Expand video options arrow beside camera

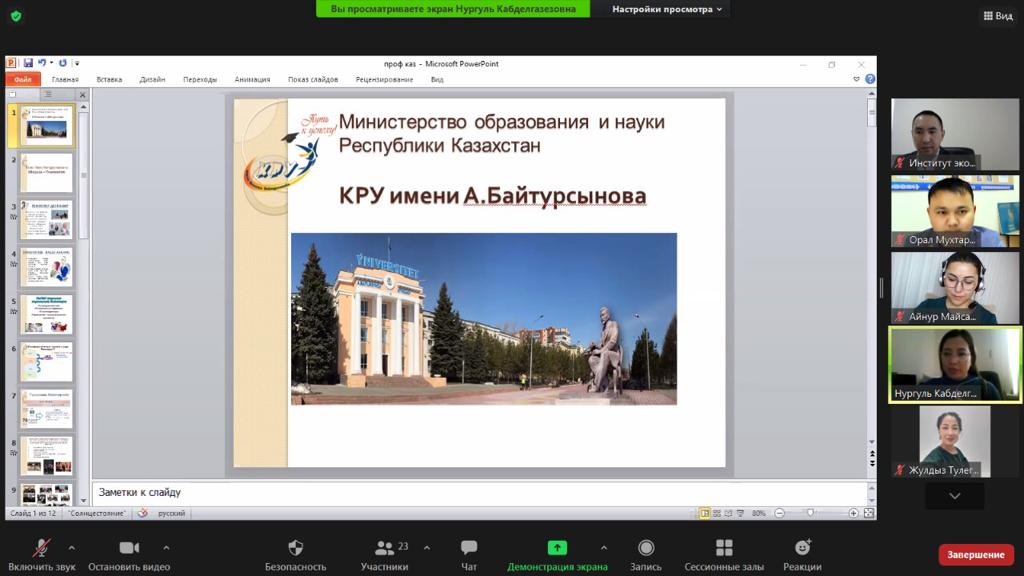point(166,547)
